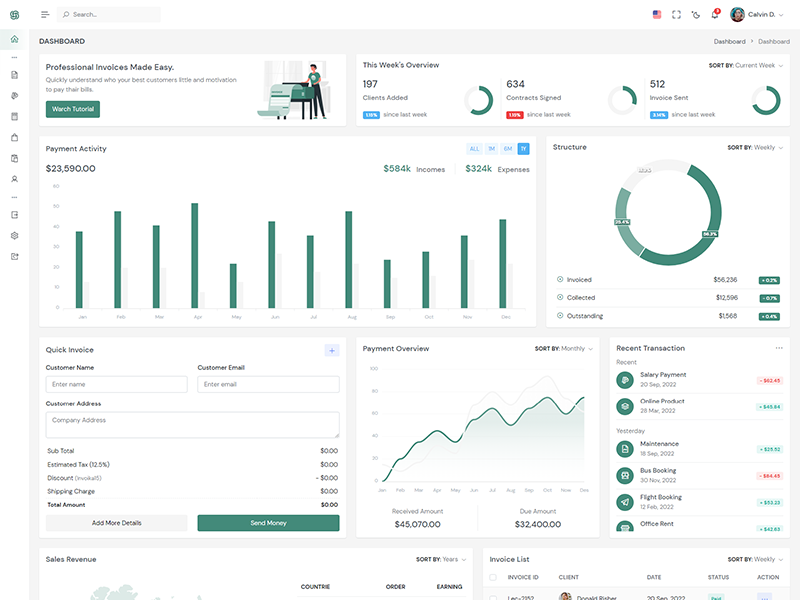
Task: Open the Calvin D. profile dropdown
Action: [759, 14]
